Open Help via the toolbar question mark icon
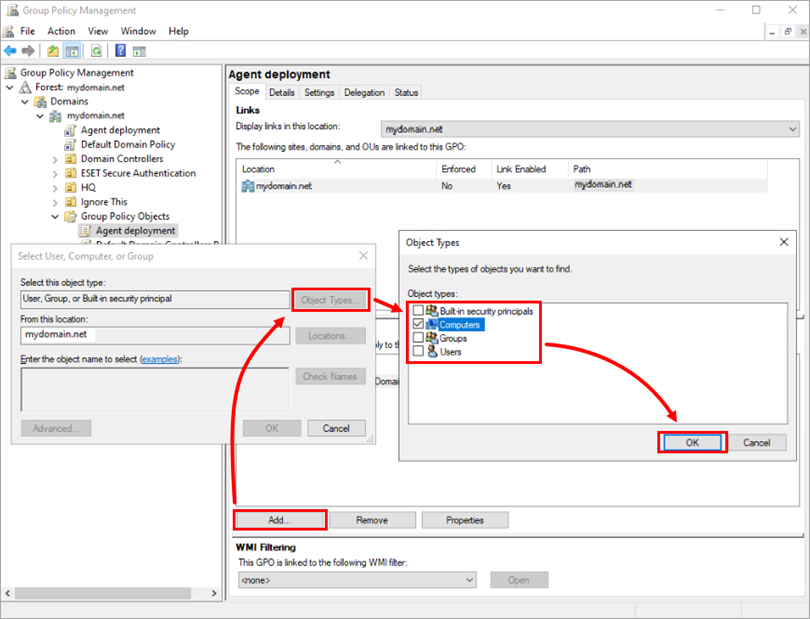Screen dimensions: 810x619 pos(119,49)
